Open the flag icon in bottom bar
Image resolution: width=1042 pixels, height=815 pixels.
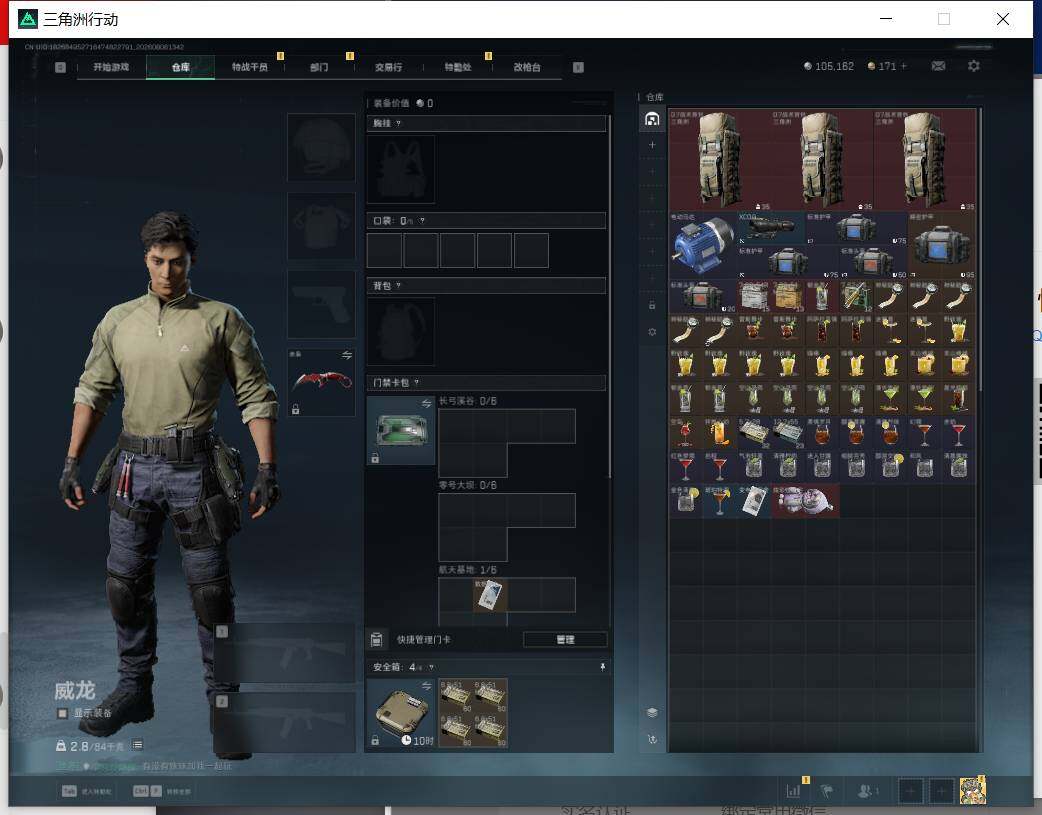pos(827,791)
